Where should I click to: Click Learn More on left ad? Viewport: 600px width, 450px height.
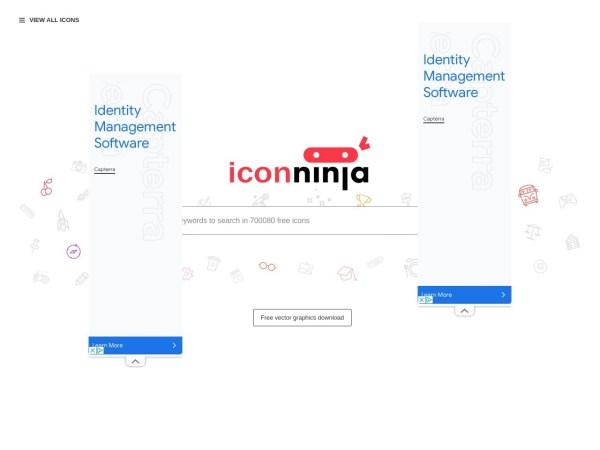[135, 345]
